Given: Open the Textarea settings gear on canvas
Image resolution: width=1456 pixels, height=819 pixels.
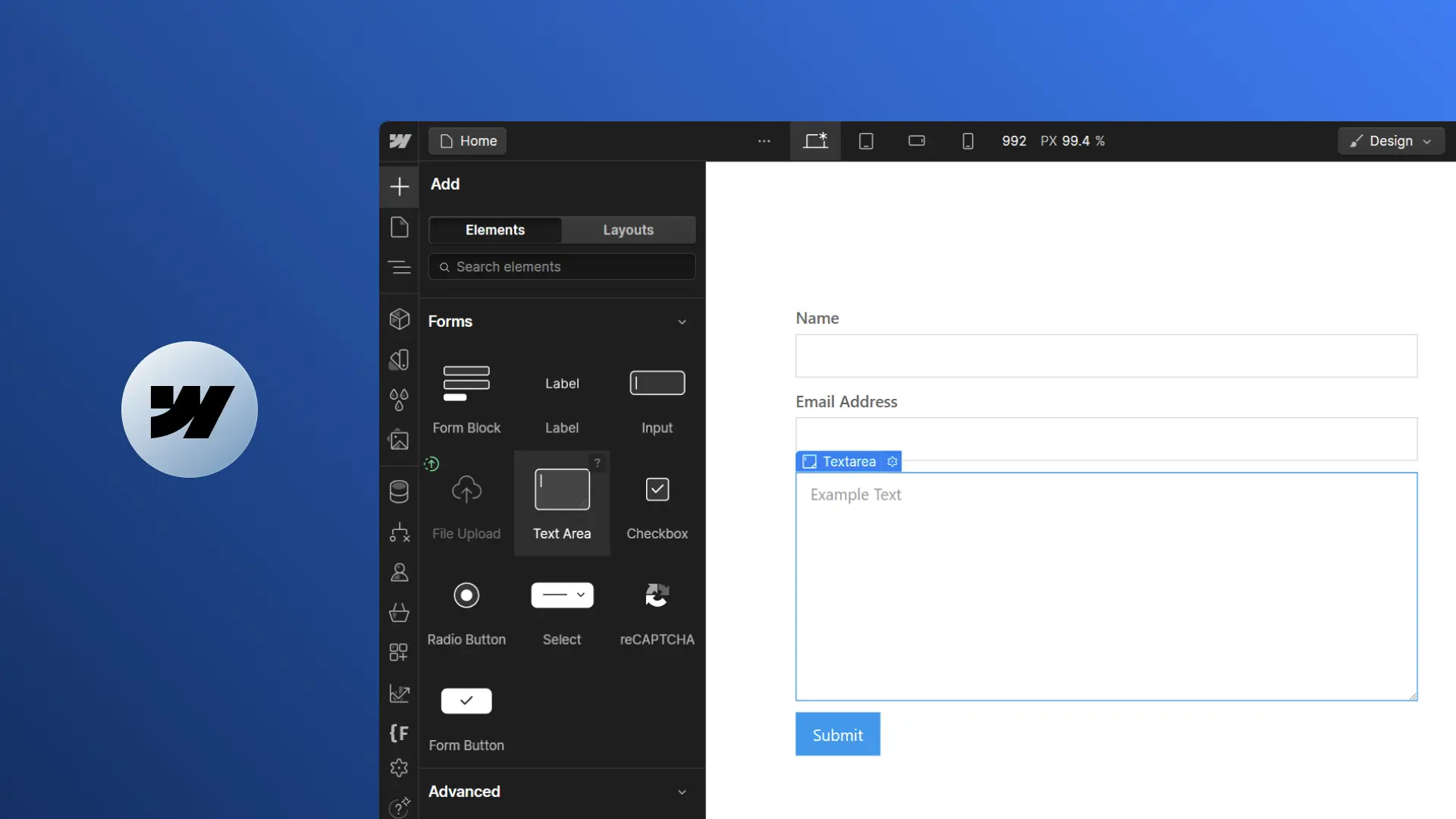Looking at the screenshot, I should 893,462.
